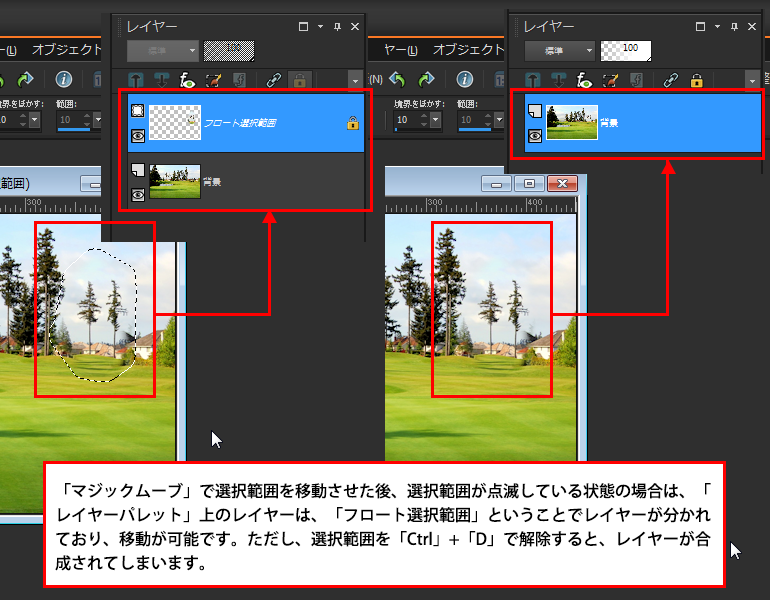Click the maximize square icon in the two-layer Layers panel header
770x600 pixels.
pos(303,27)
